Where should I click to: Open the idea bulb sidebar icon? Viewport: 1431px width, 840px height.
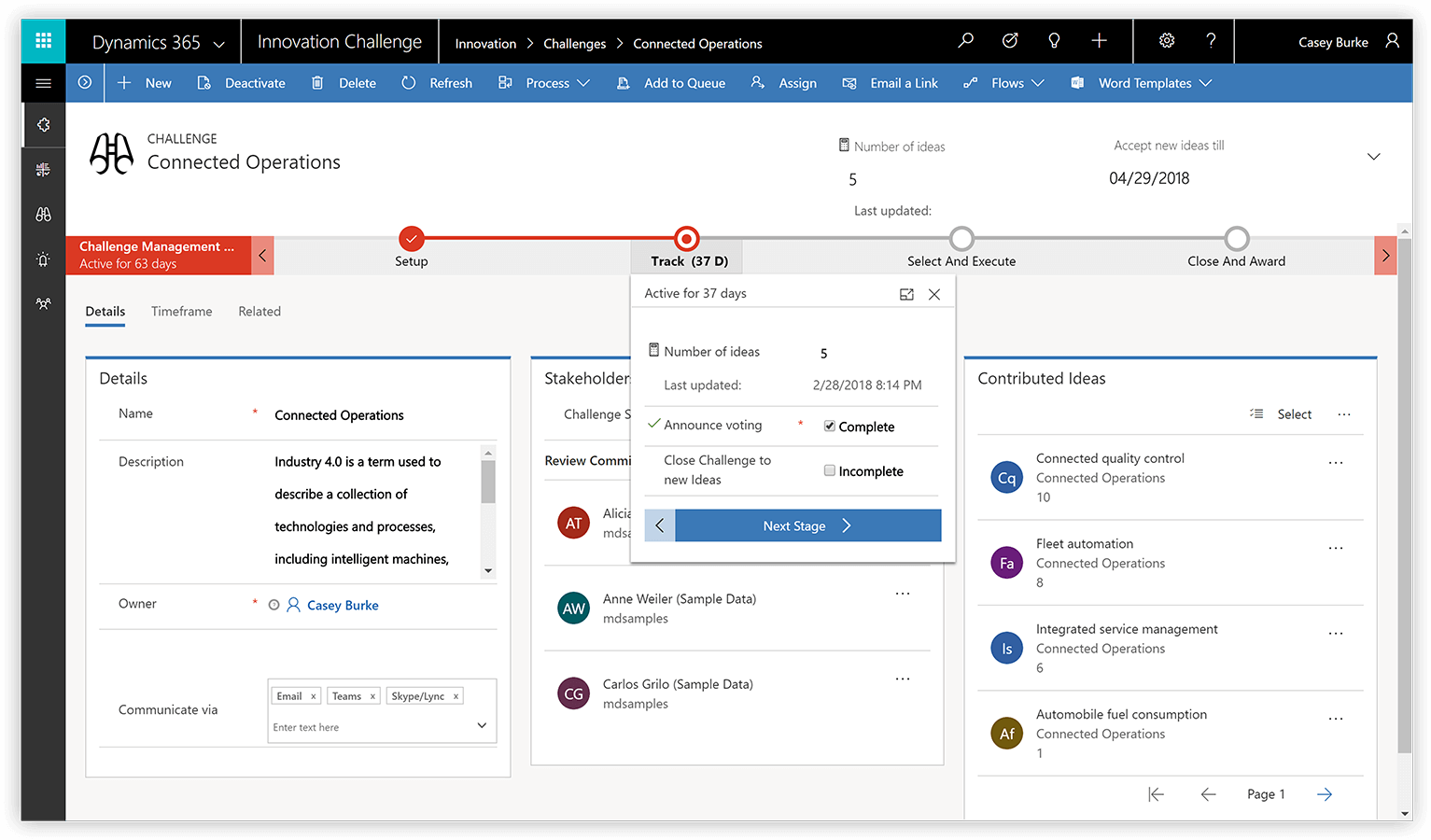[43, 259]
